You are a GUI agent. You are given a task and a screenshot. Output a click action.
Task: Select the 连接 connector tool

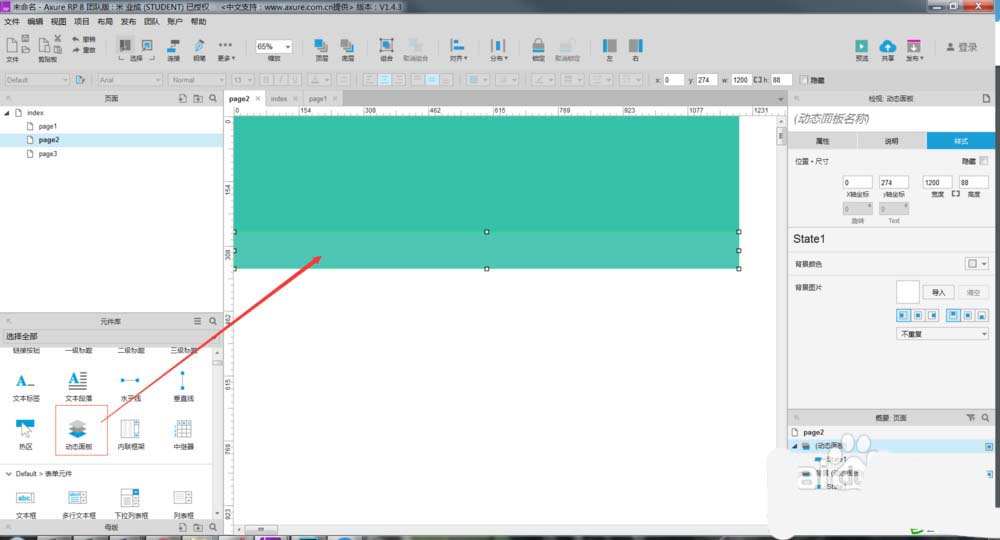pos(173,50)
